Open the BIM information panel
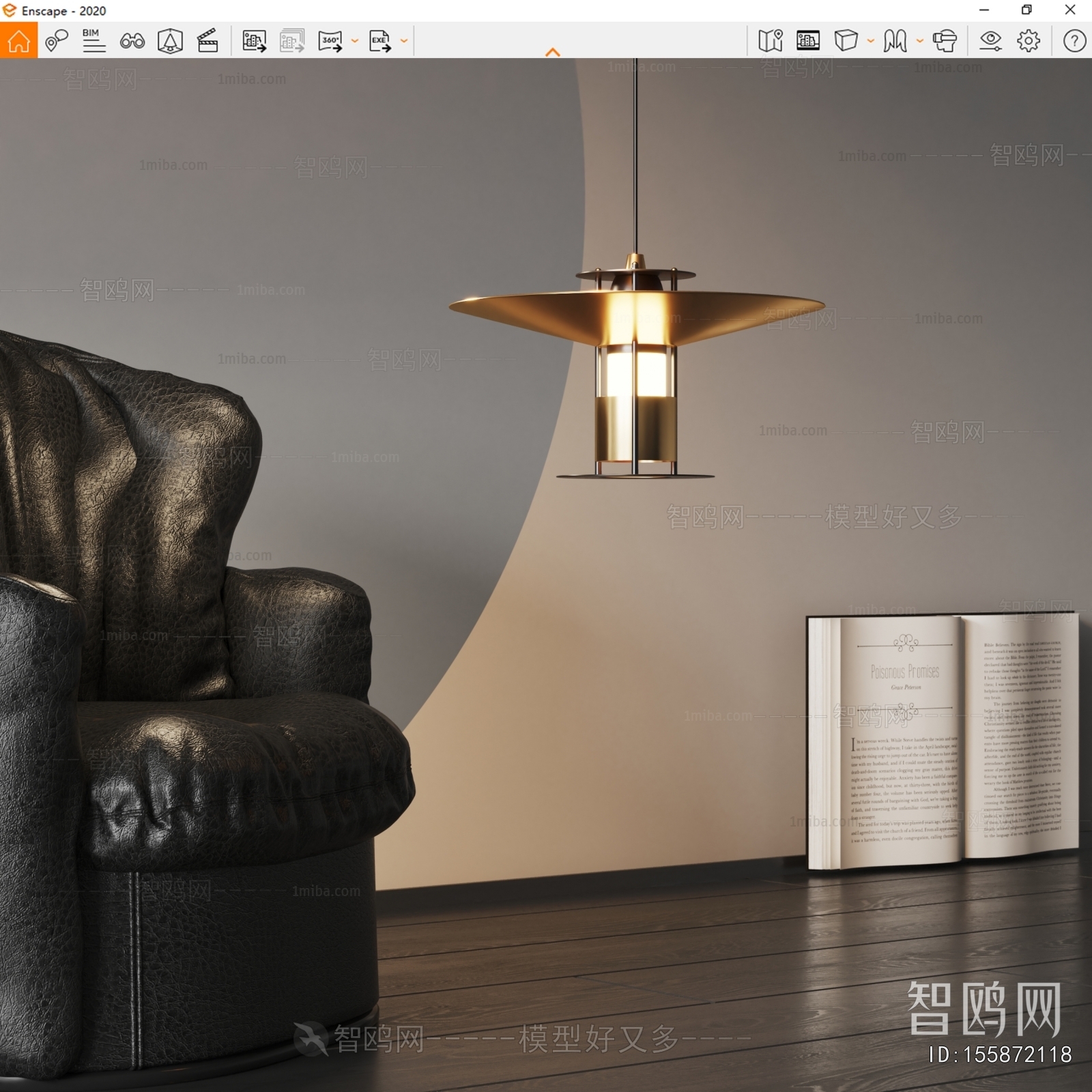1092x1092 pixels. point(94,41)
